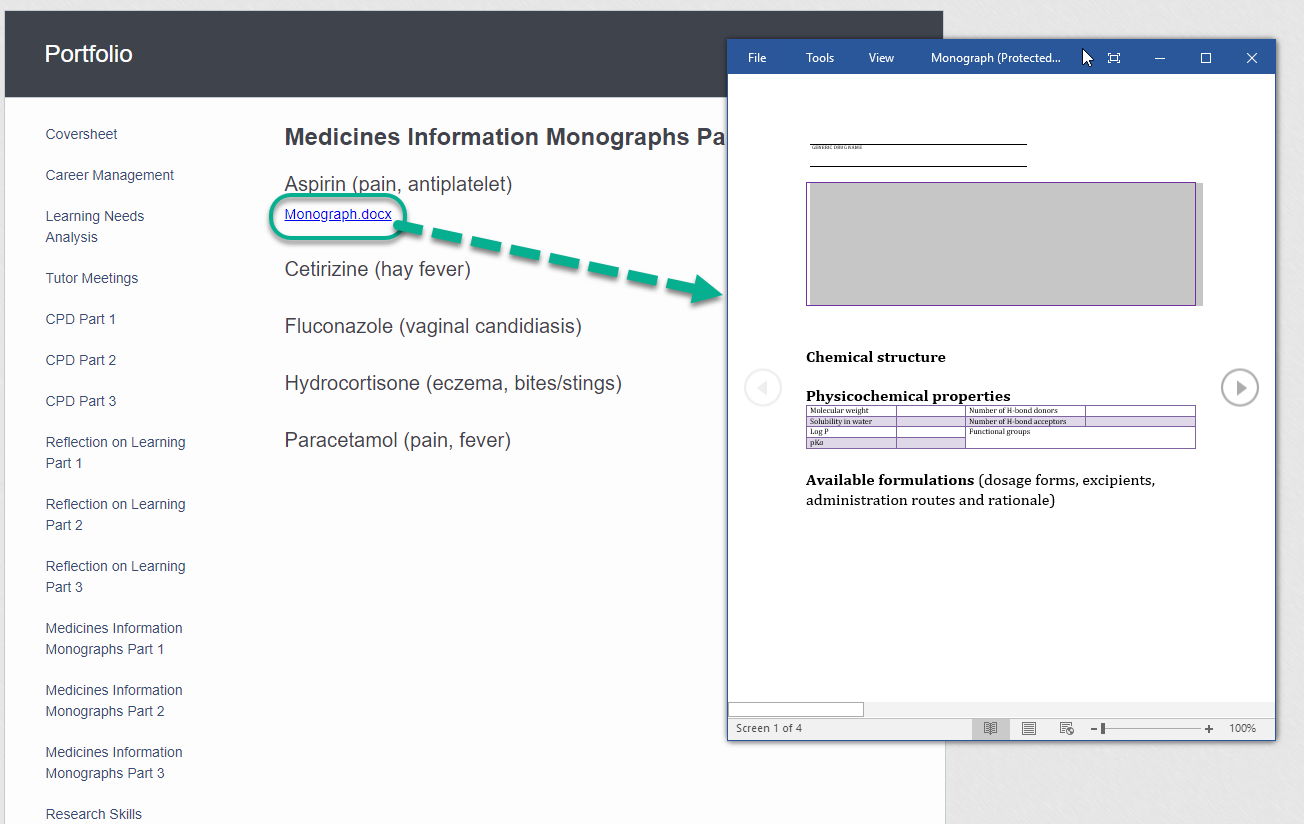The width and height of the screenshot is (1304, 824).
Task: Click the Log P table cell
Action: [851, 432]
